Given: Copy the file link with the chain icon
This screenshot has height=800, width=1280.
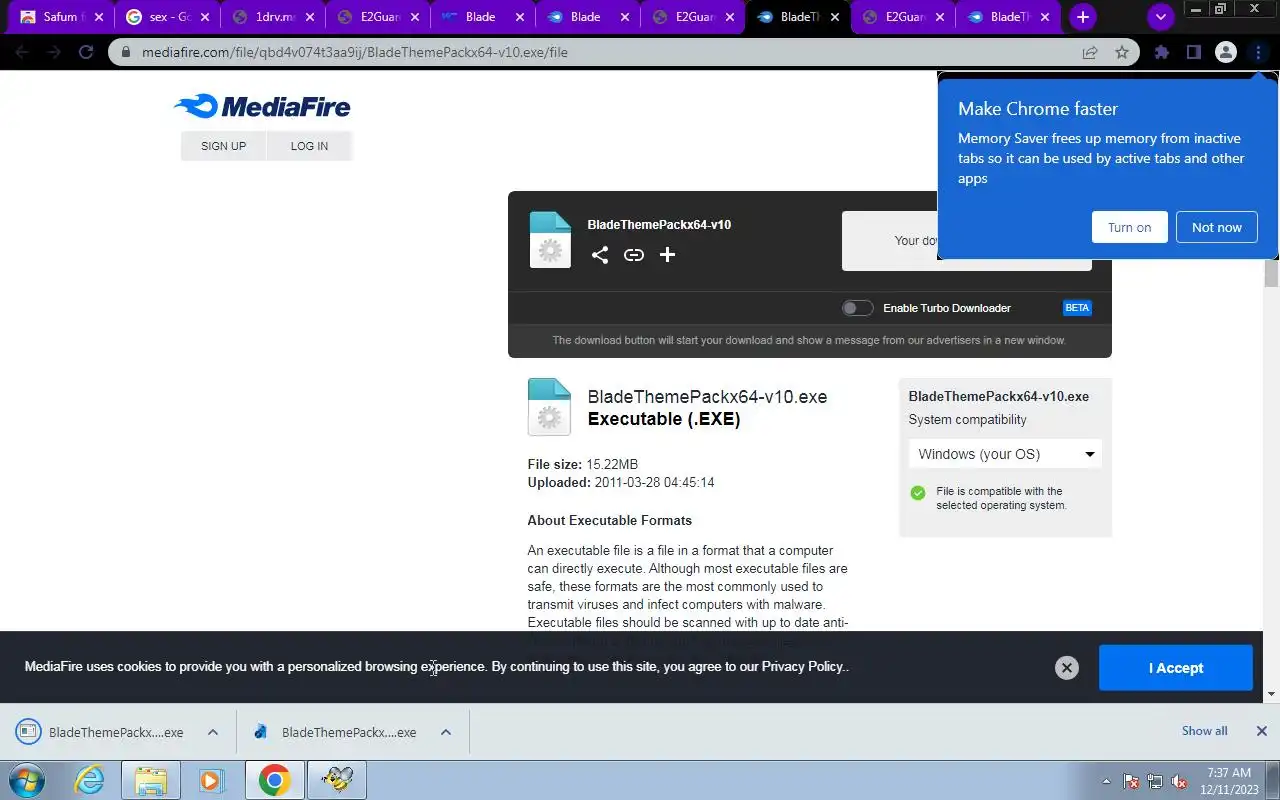Looking at the screenshot, I should tap(633, 255).
